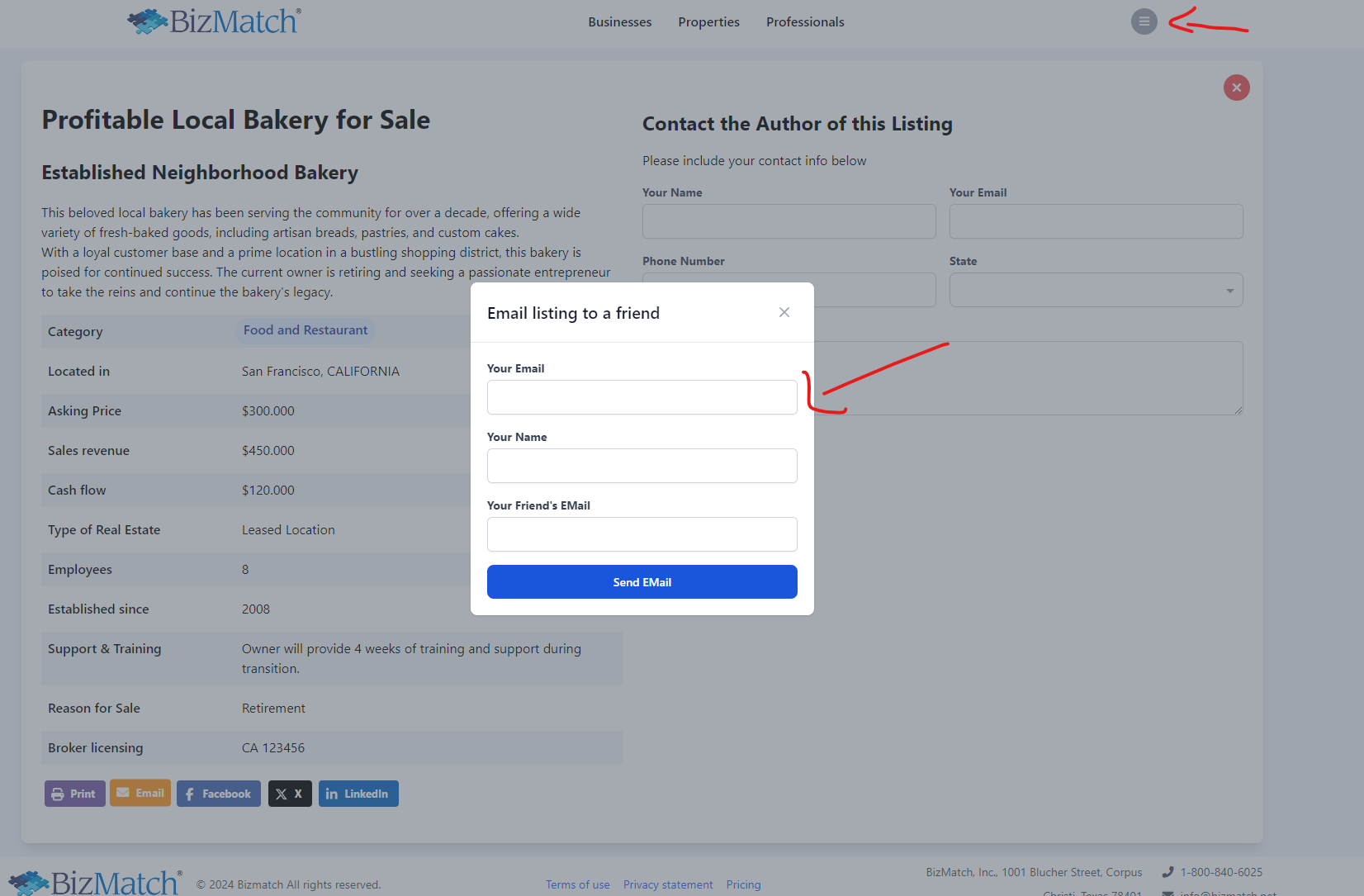The height and width of the screenshot is (896, 1364).
Task: Close the listing with red X icon
Action: (1236, 88)
